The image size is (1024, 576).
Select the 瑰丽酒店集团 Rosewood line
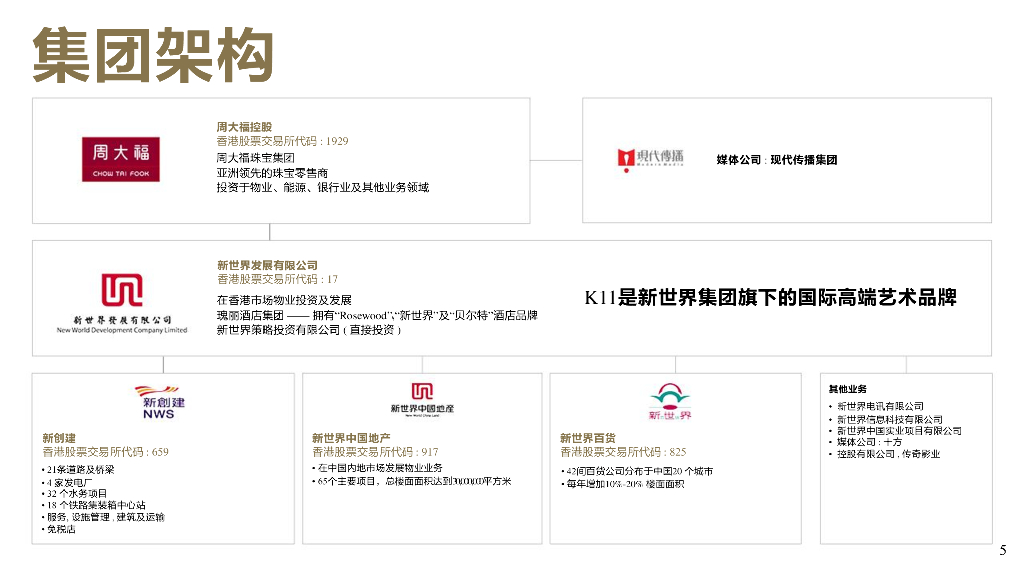point(377,315)
